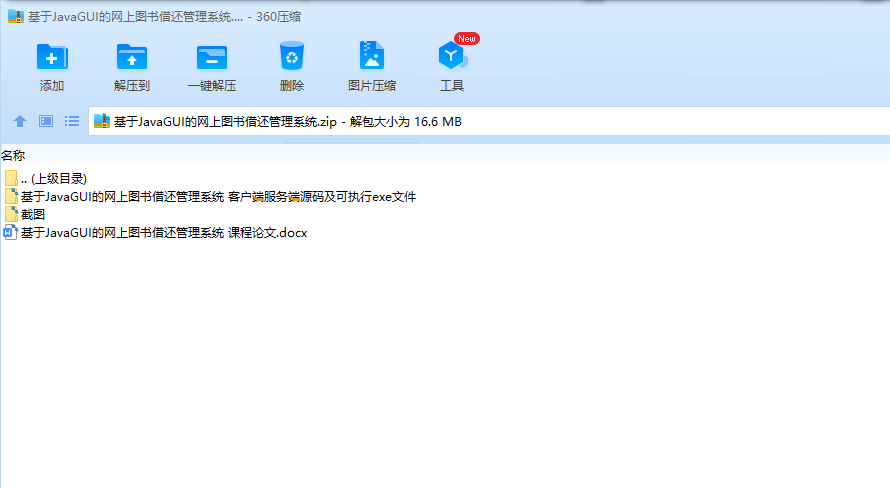The height and width of the screenshot is (488, 890).
Task: Select the 课程论文.docx file name
Action: [164, 233]
